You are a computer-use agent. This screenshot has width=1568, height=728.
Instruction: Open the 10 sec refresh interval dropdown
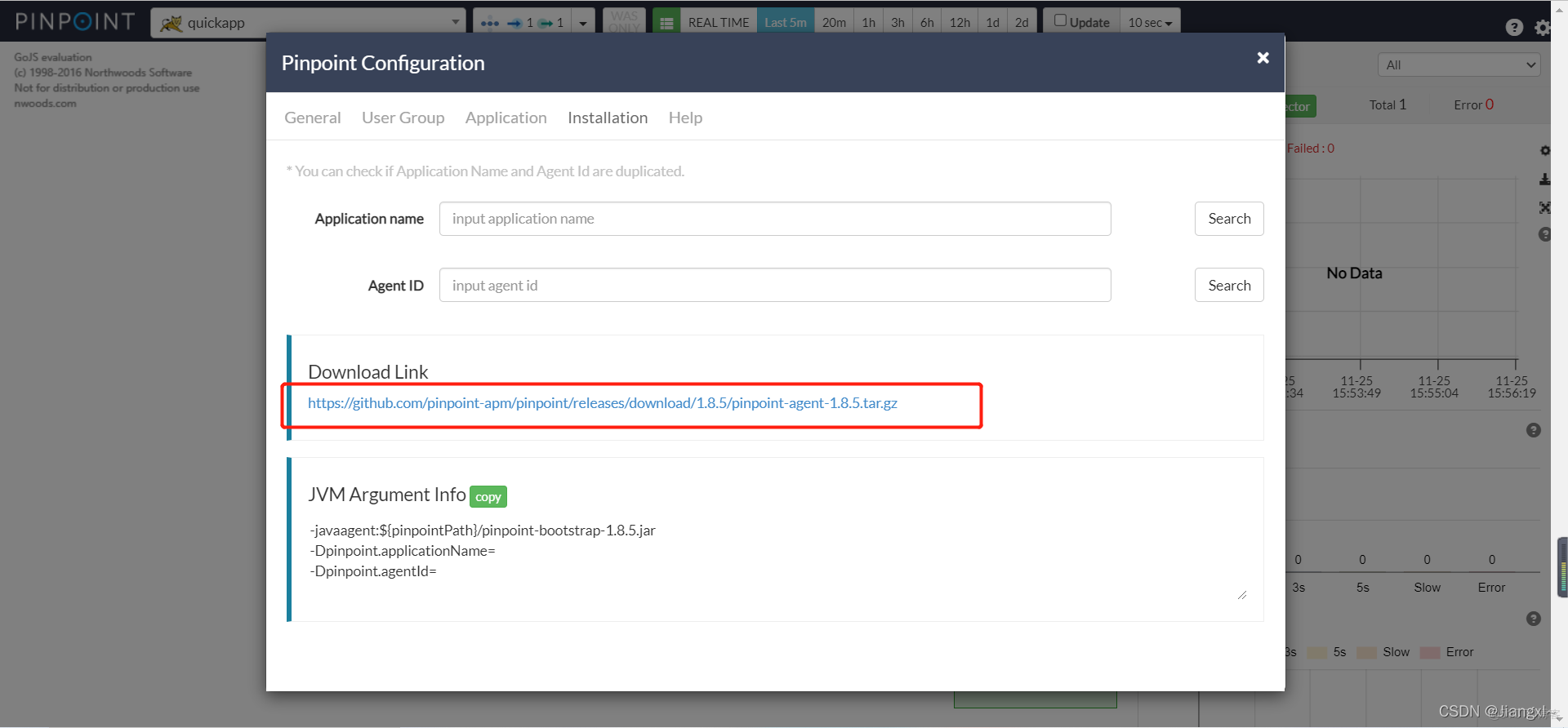click(1150, 23)
